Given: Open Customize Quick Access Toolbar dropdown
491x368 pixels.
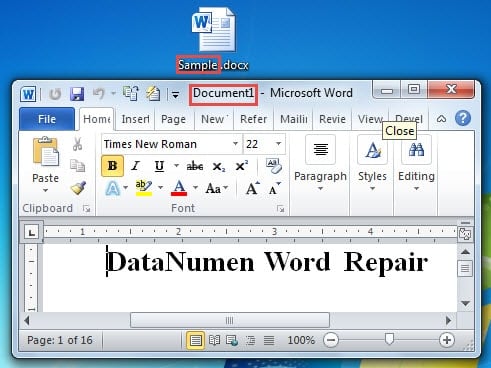Looking at the screenshot, I should click(x=175, y=95).
